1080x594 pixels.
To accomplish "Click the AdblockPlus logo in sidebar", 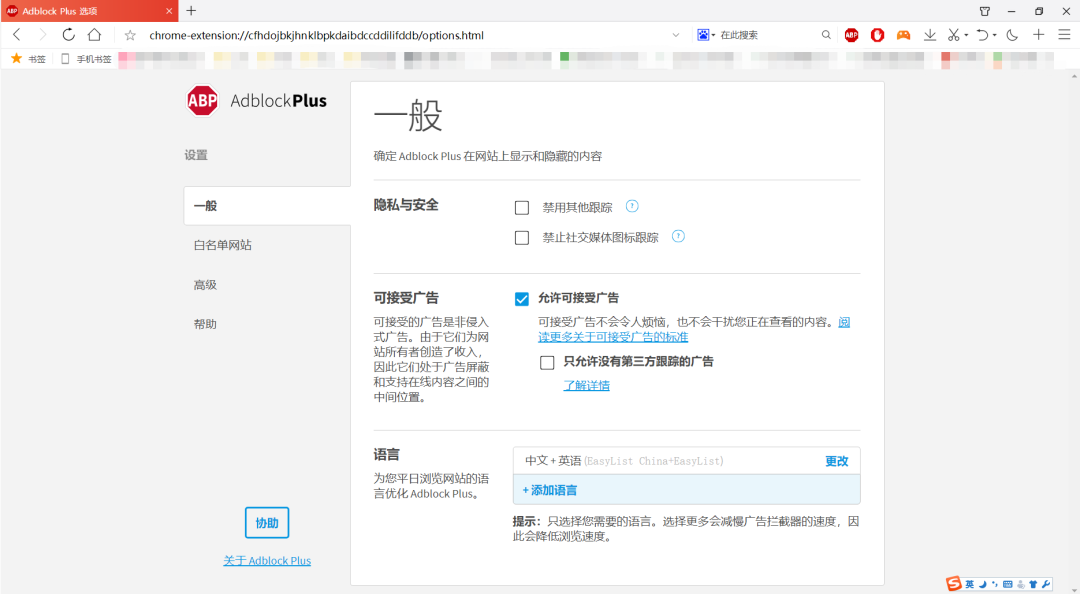I will point(257,101).
